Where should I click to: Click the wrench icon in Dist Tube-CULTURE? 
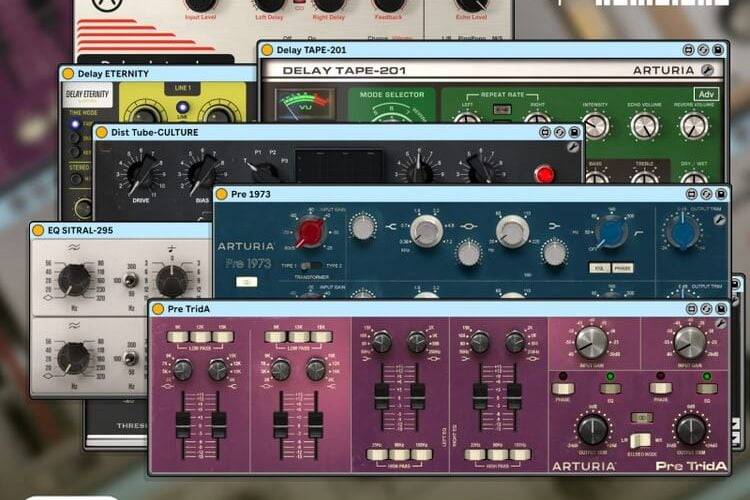pos(573,148)
